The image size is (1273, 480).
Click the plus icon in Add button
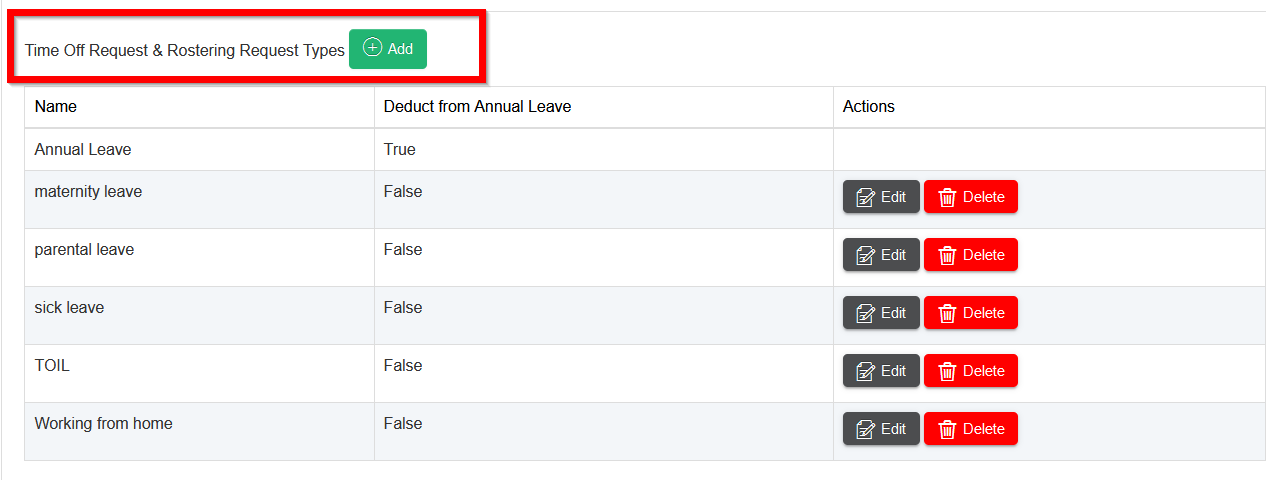372,48
